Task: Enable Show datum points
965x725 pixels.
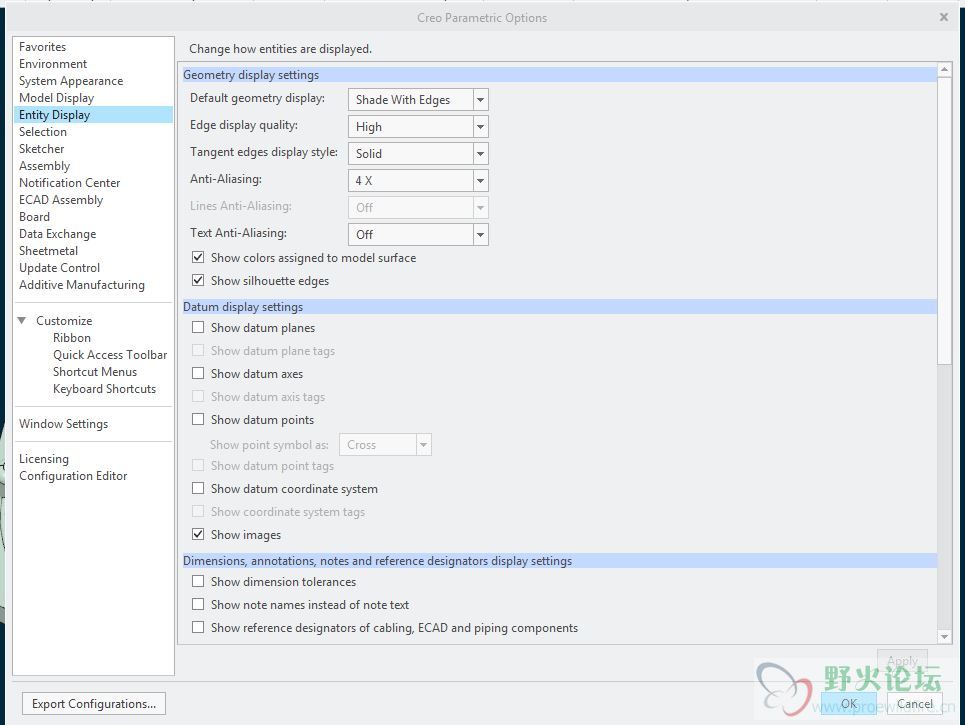Action: 198,420
